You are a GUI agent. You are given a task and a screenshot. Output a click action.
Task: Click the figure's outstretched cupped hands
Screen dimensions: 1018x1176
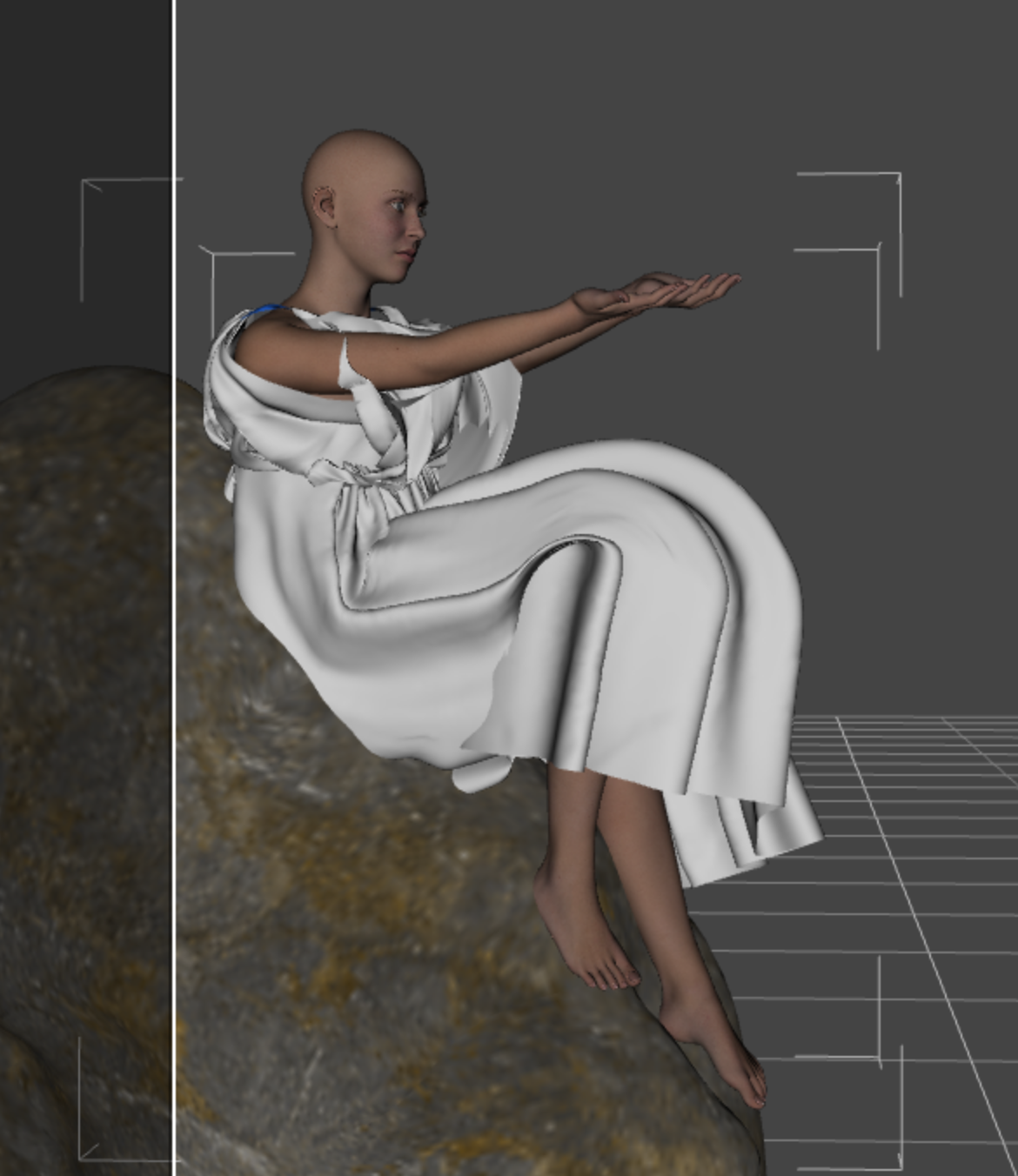(661, 292)
